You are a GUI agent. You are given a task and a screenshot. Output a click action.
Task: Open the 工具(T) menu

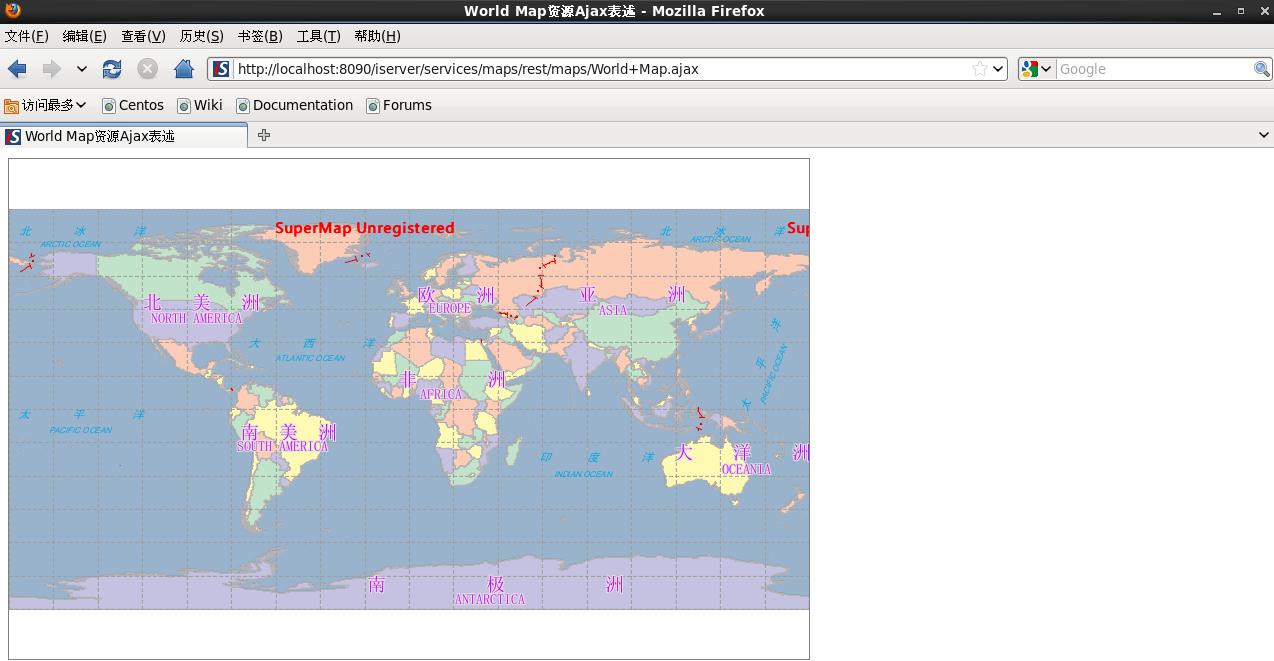tap(318, 36)
